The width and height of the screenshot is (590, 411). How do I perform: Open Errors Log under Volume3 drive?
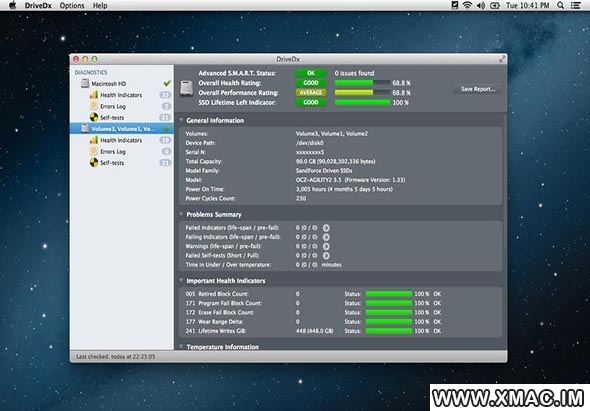click(113, 151)
